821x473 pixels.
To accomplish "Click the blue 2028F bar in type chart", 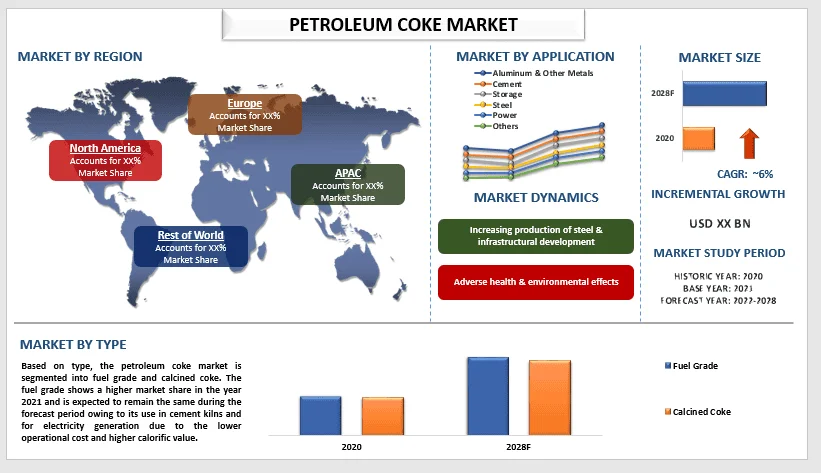I will pos(487,395).
